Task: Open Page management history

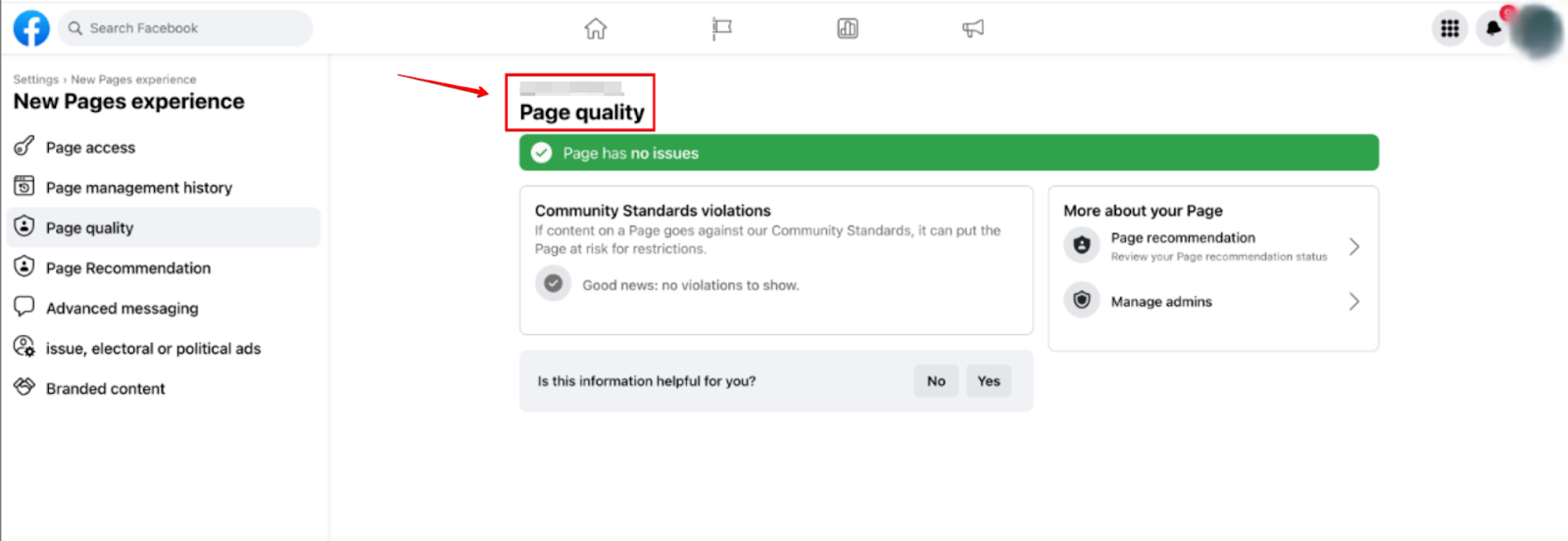Action: pyautogui.click(x=138, y=188)
